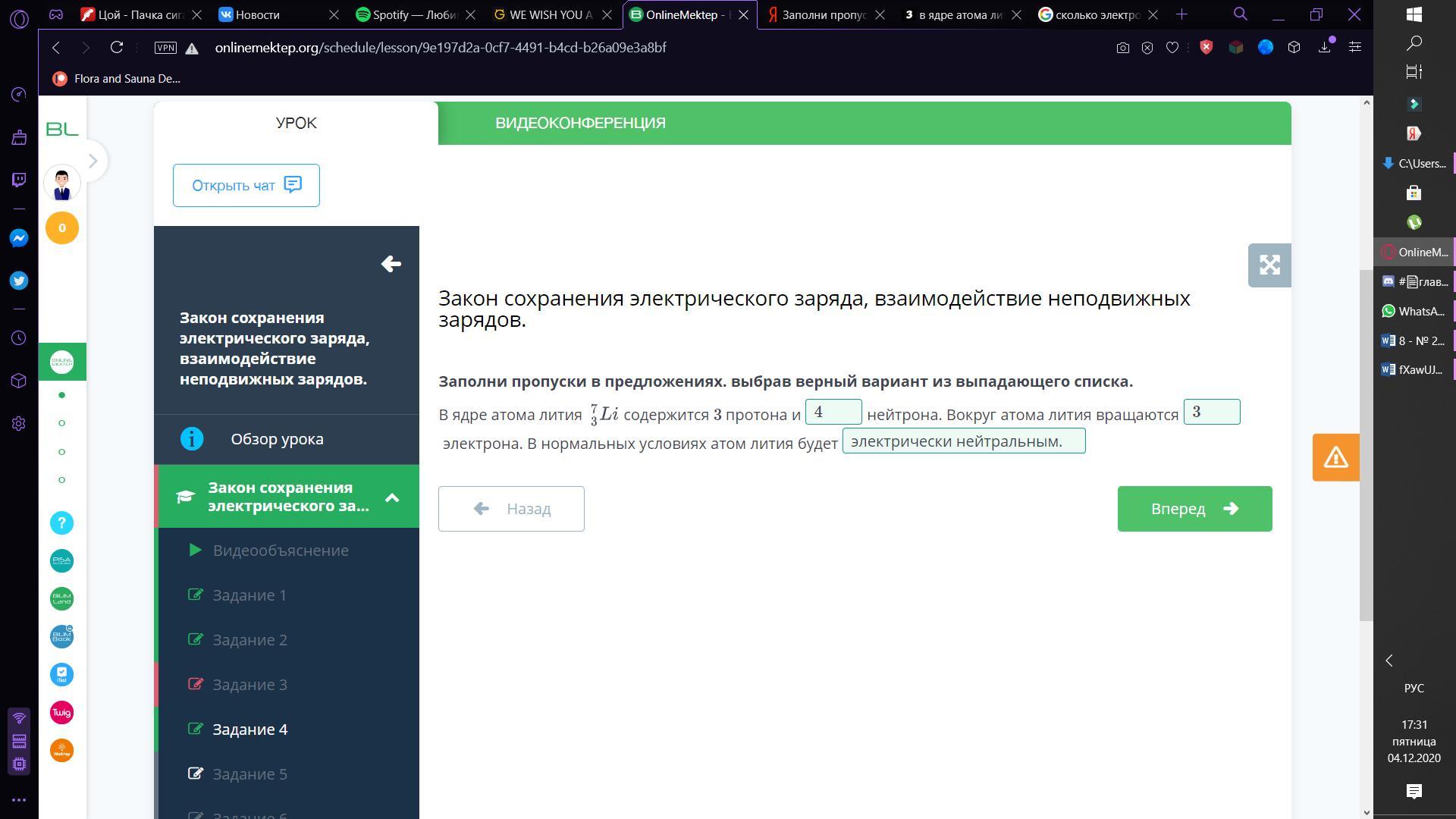
Task: Collapse the Закон сохранения lesson section
Action: (x=392, y=497)
